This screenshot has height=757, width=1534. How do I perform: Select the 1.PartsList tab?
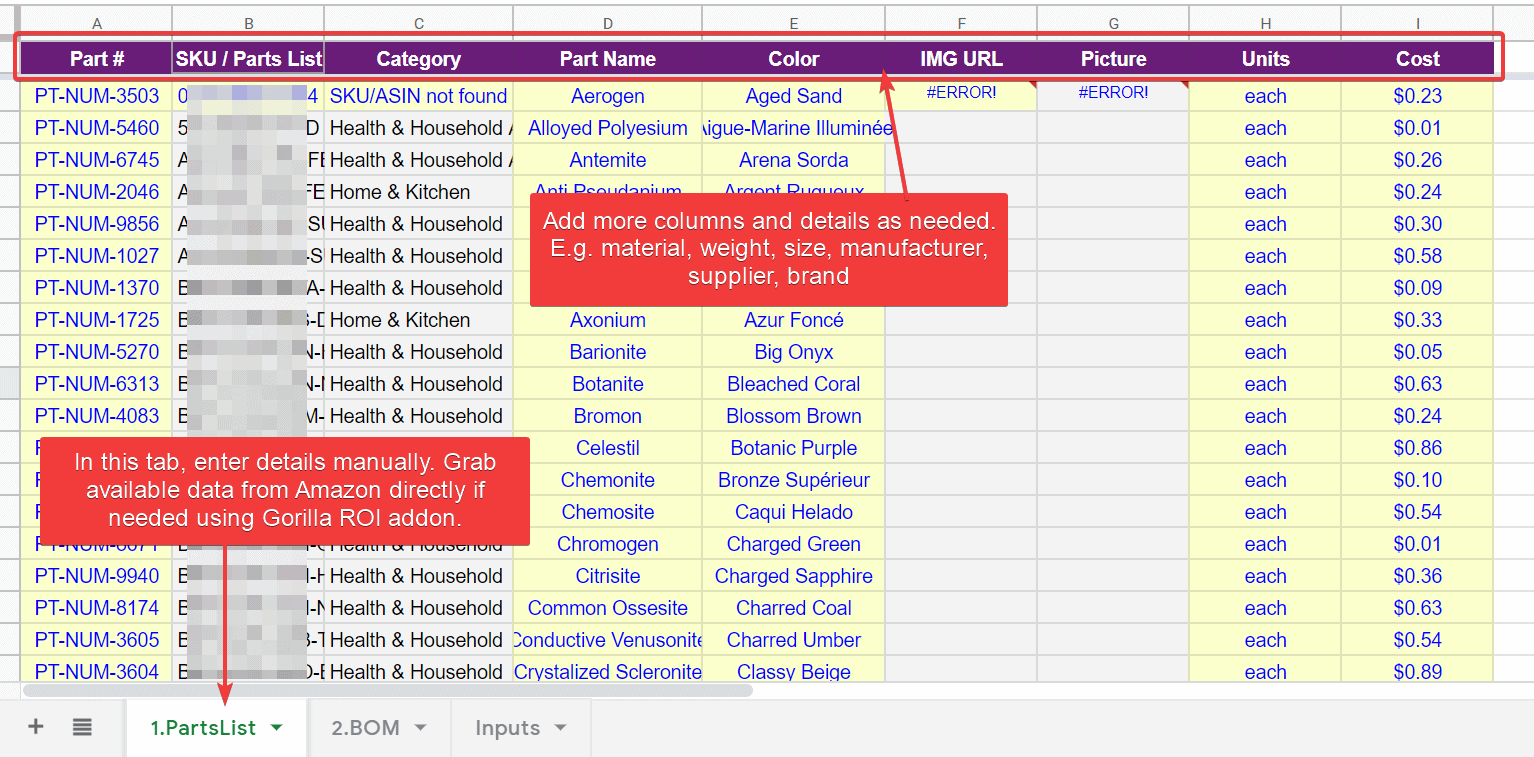coord(205,727)
